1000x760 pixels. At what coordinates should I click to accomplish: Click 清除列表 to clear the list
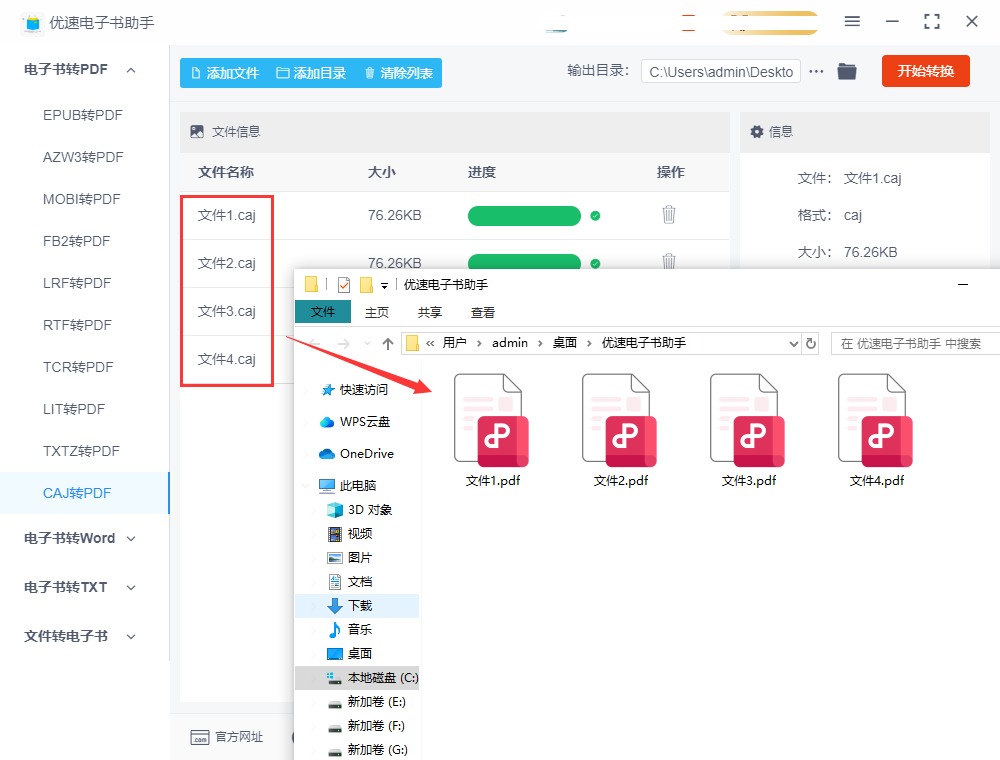pos(399,73)
